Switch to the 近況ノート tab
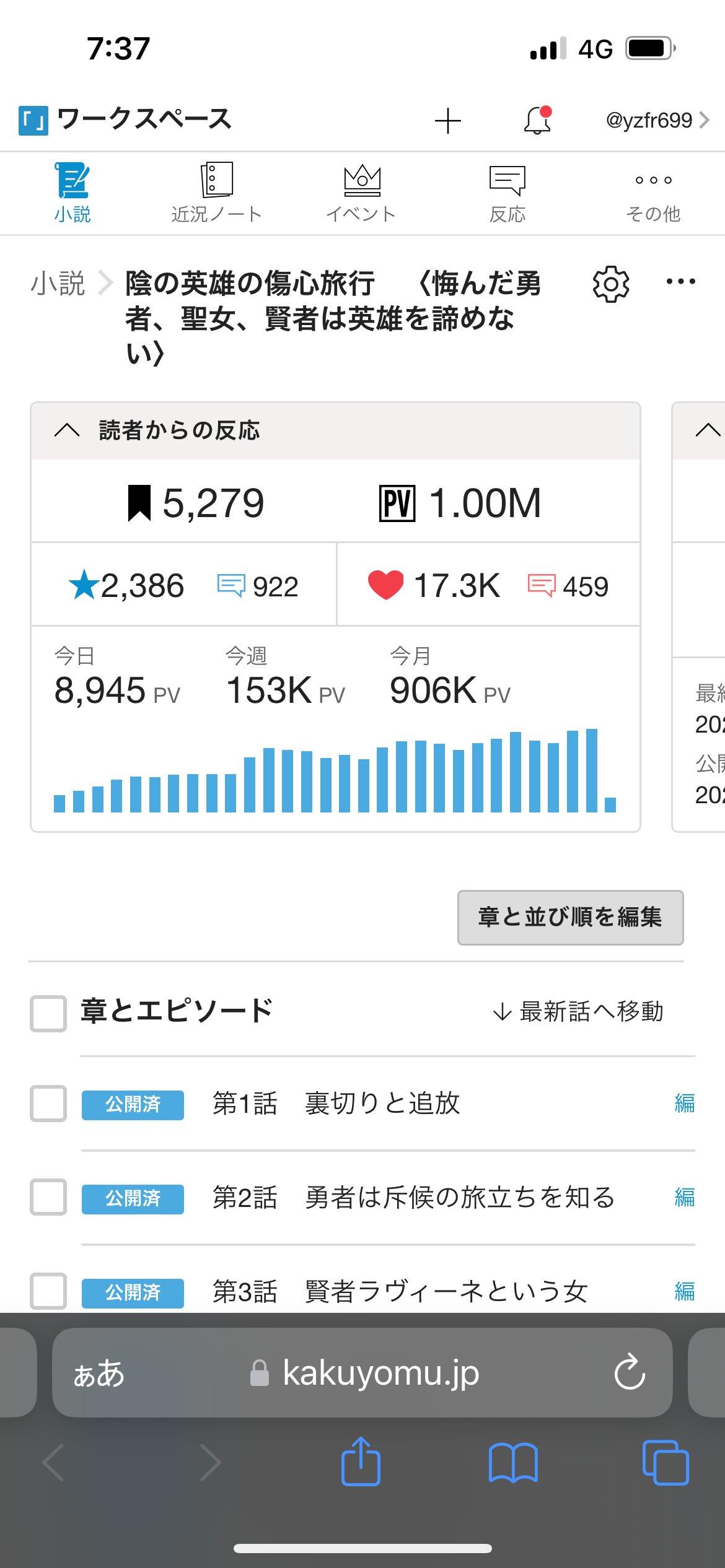Screen dimensions: 725x1568 tap(216, 193)
